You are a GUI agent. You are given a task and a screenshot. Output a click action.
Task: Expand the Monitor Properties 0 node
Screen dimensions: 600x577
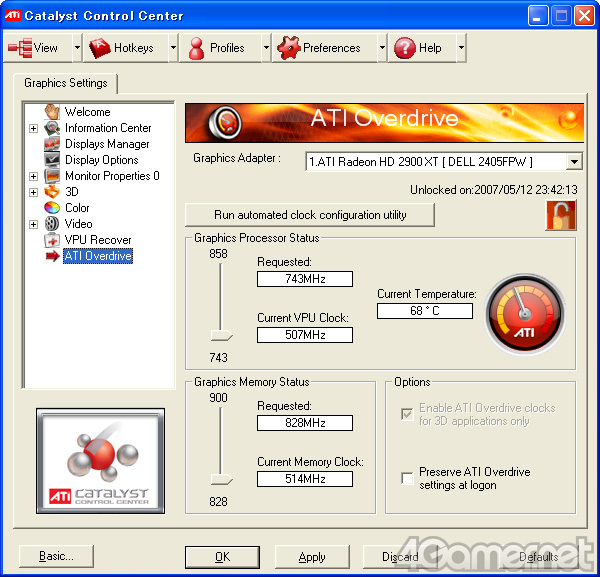(34, 176)
